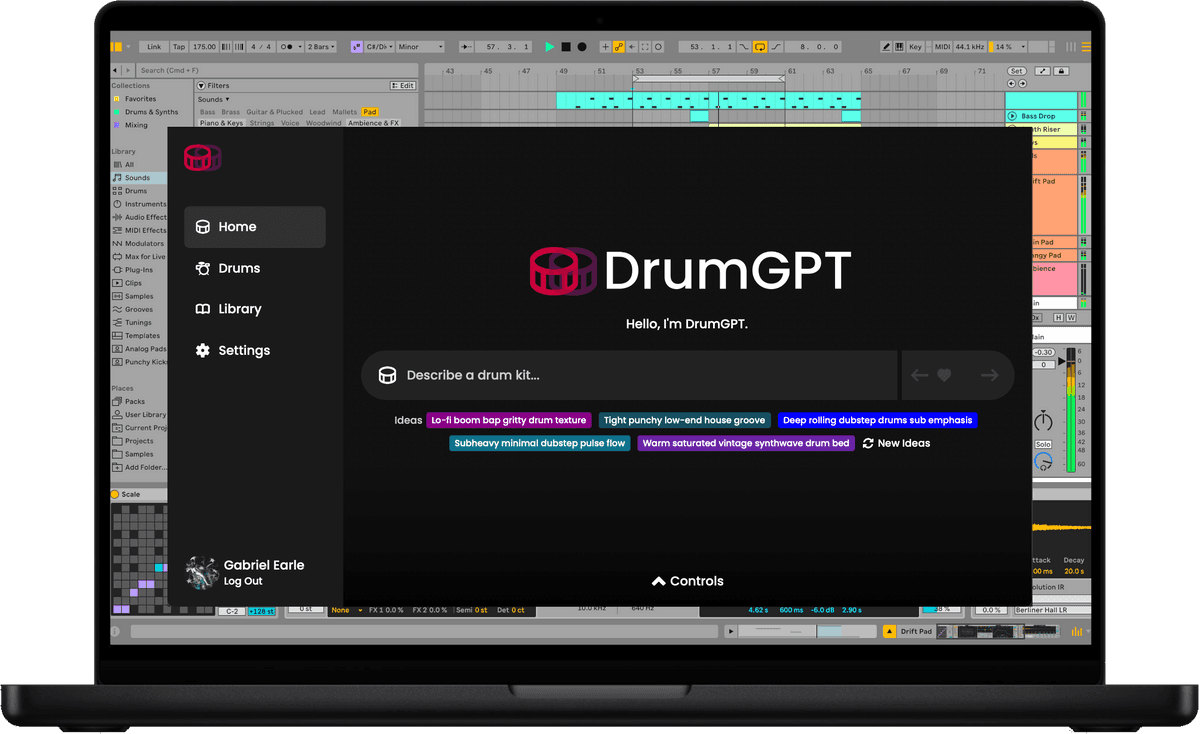Image resolution: width=1200 pixels, height=734 pixels.
Task: Focus the "Describe a drum kit..." prompt field
Action: click(x=629, y=375)
